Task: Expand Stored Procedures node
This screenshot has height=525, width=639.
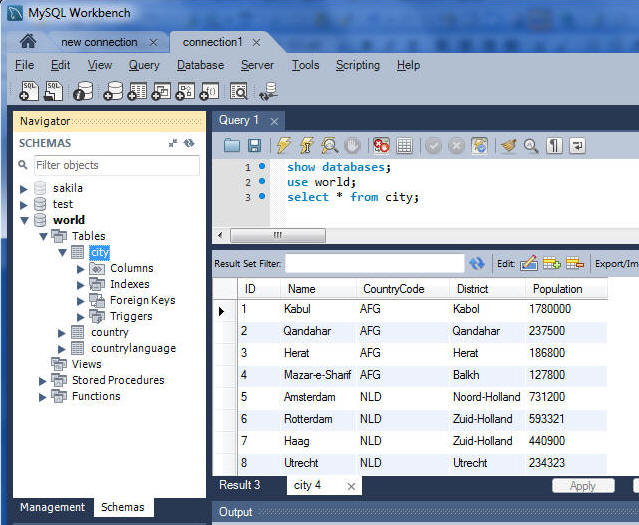Action: [x=42, y=381]
